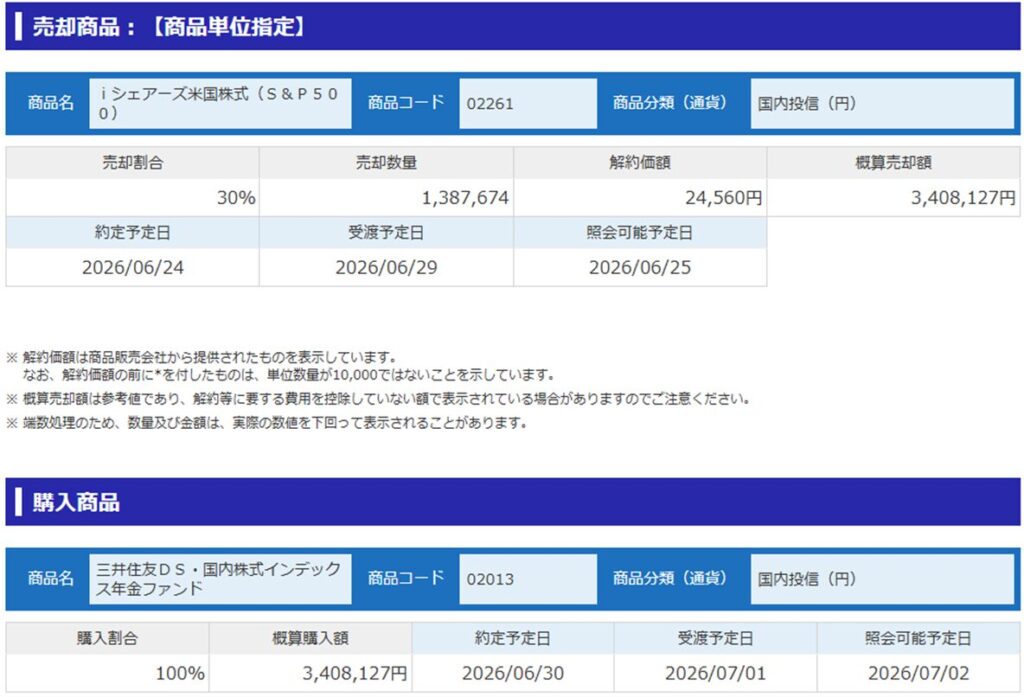Screen dimensions: 1024x697
Task: Click the 売却数量 column header
Action: [386, 163]
